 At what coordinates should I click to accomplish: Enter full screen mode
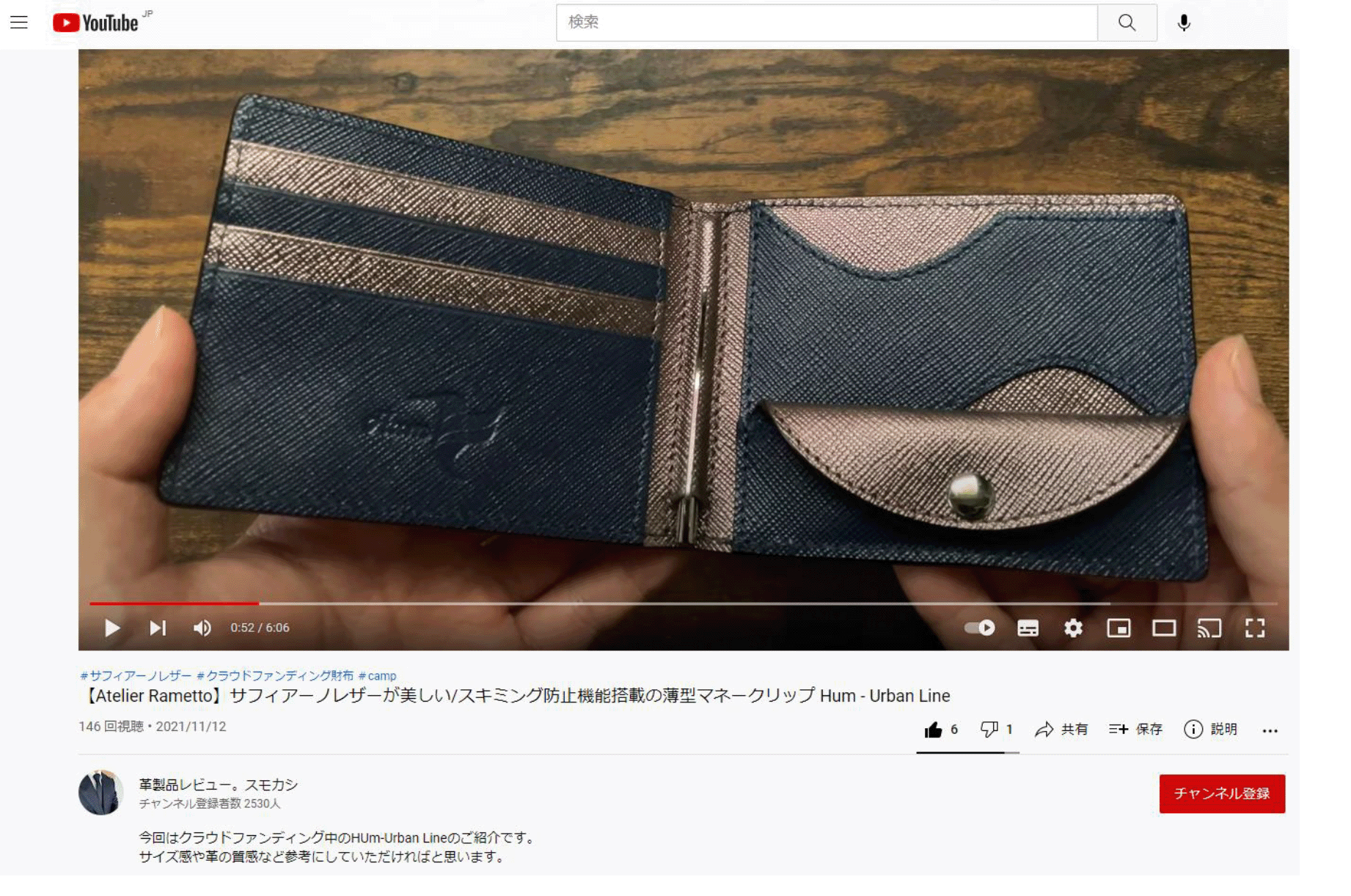coord(1255,628)
